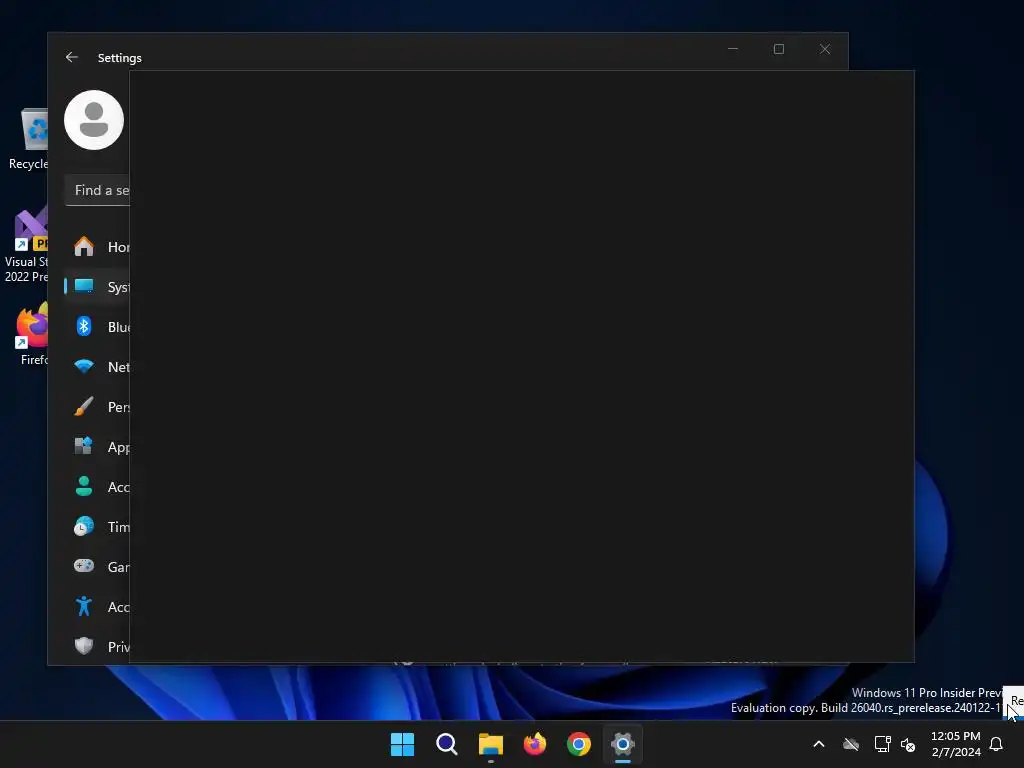Click the muted volume tray icon
Image resolution: width=1024 pixels, height=768 pixels.
(908, 744)
